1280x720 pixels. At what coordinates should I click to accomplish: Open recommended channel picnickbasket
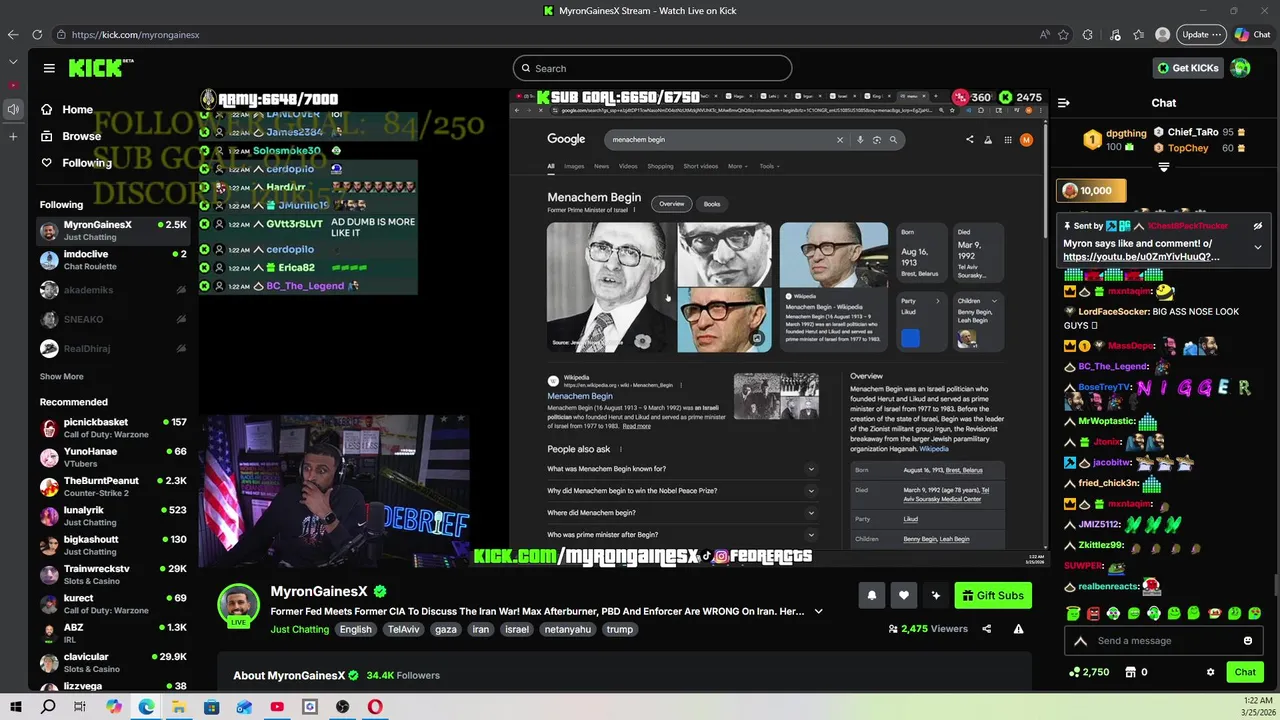point(113,428)
